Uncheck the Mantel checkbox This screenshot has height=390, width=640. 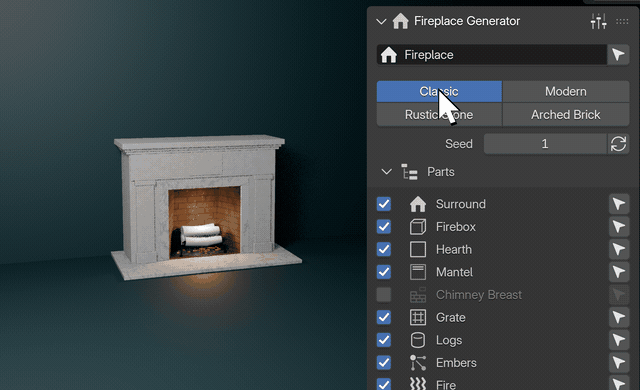pos(384,272)
